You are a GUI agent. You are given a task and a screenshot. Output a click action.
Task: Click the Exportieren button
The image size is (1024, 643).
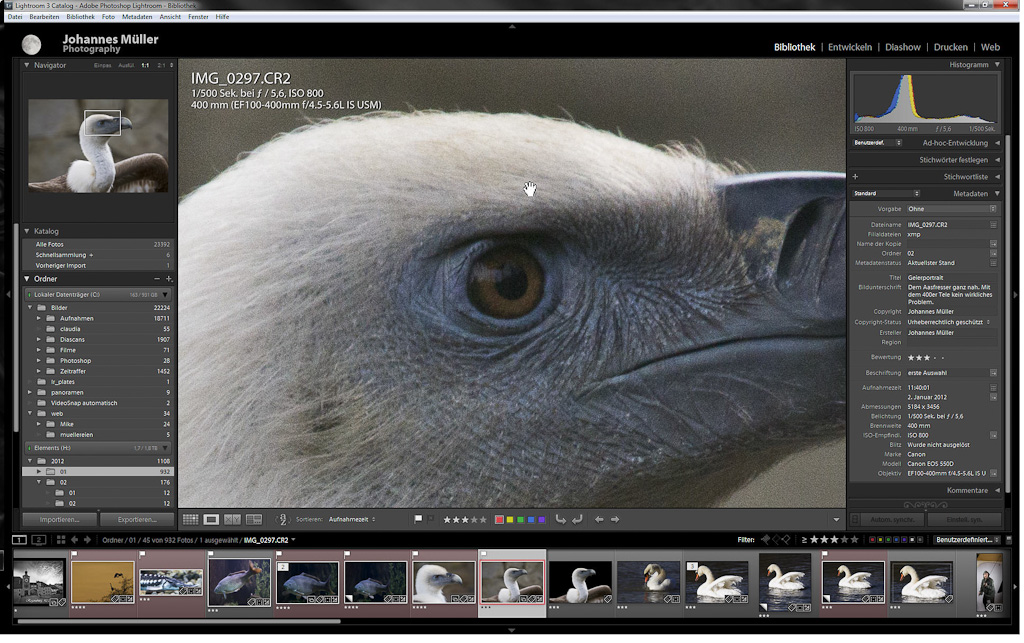click(x=137, y=520)
